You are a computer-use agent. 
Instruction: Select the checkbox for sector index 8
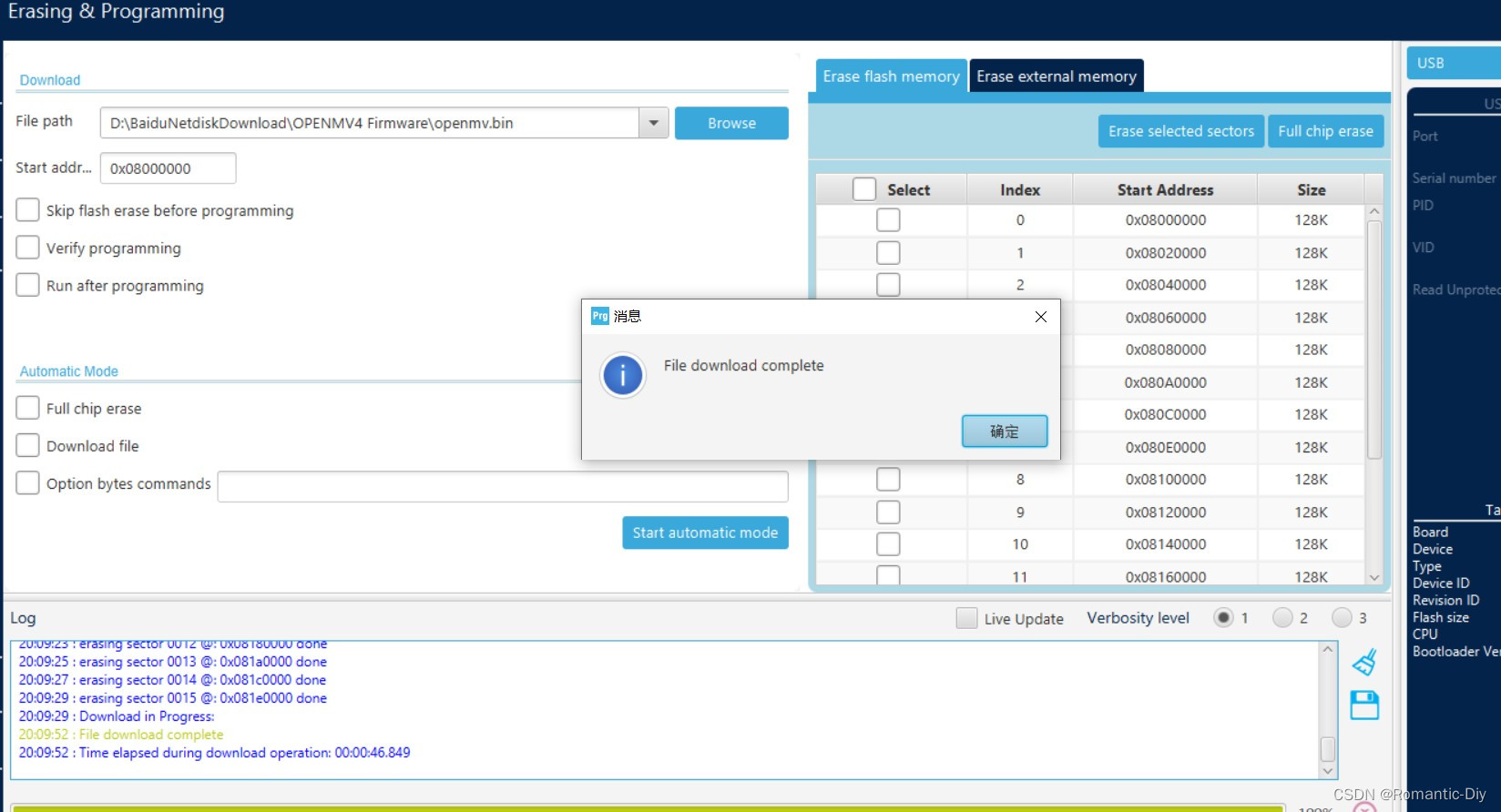(x=888, y=479)
